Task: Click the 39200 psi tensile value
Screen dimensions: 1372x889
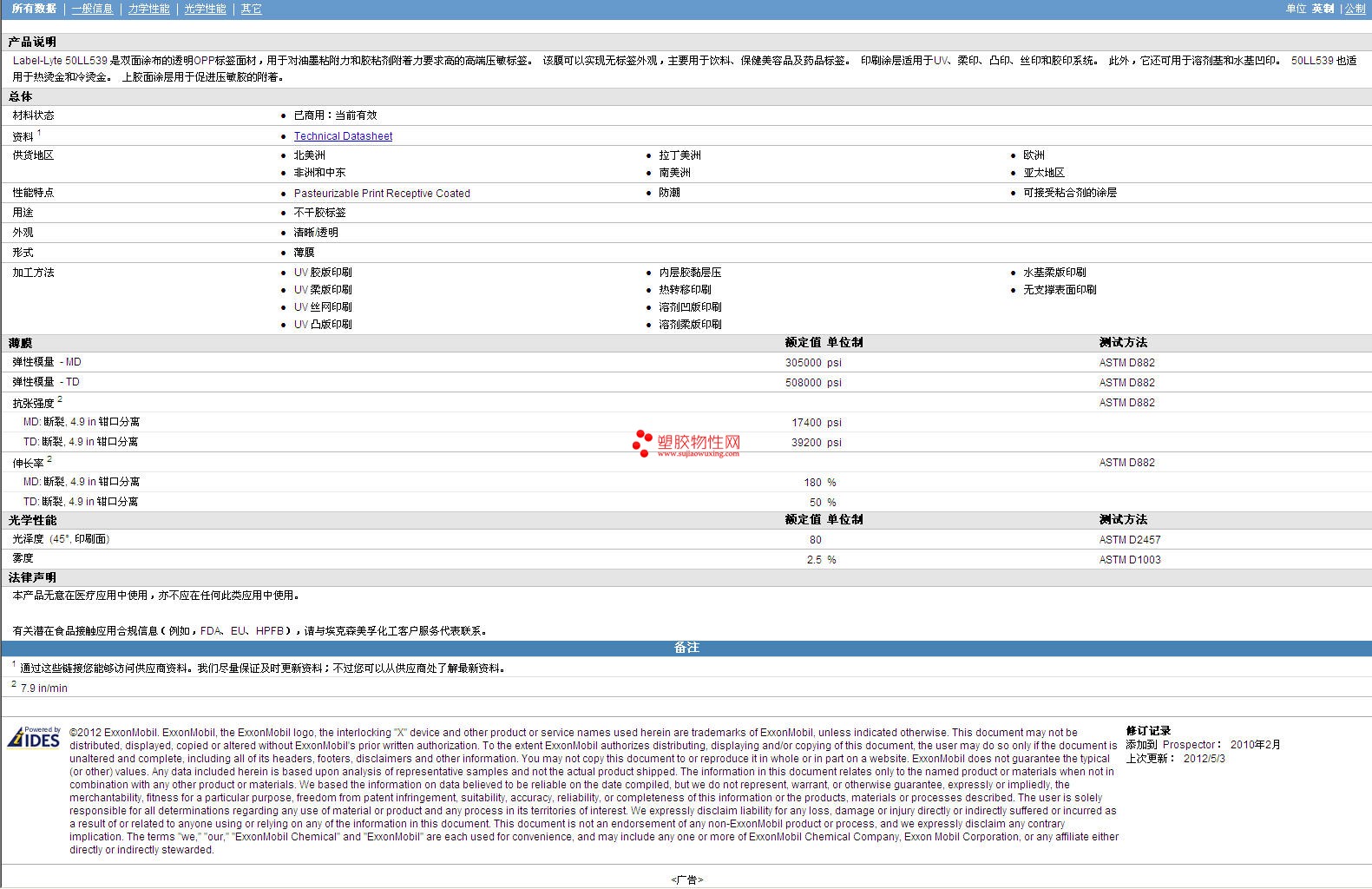Action: 817,443
